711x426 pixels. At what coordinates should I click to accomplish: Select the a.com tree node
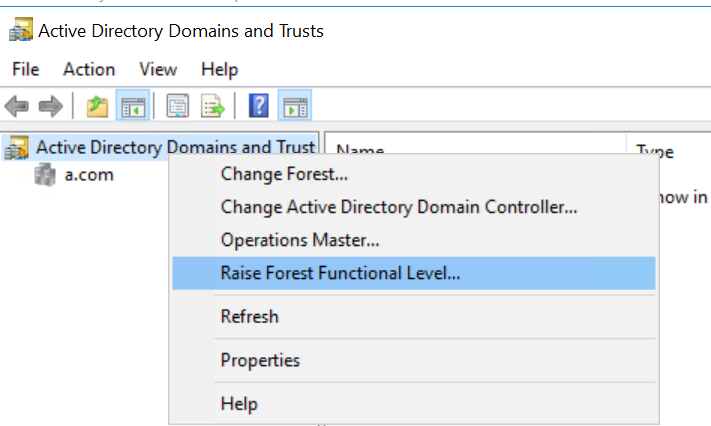click(x=89, y=175)
